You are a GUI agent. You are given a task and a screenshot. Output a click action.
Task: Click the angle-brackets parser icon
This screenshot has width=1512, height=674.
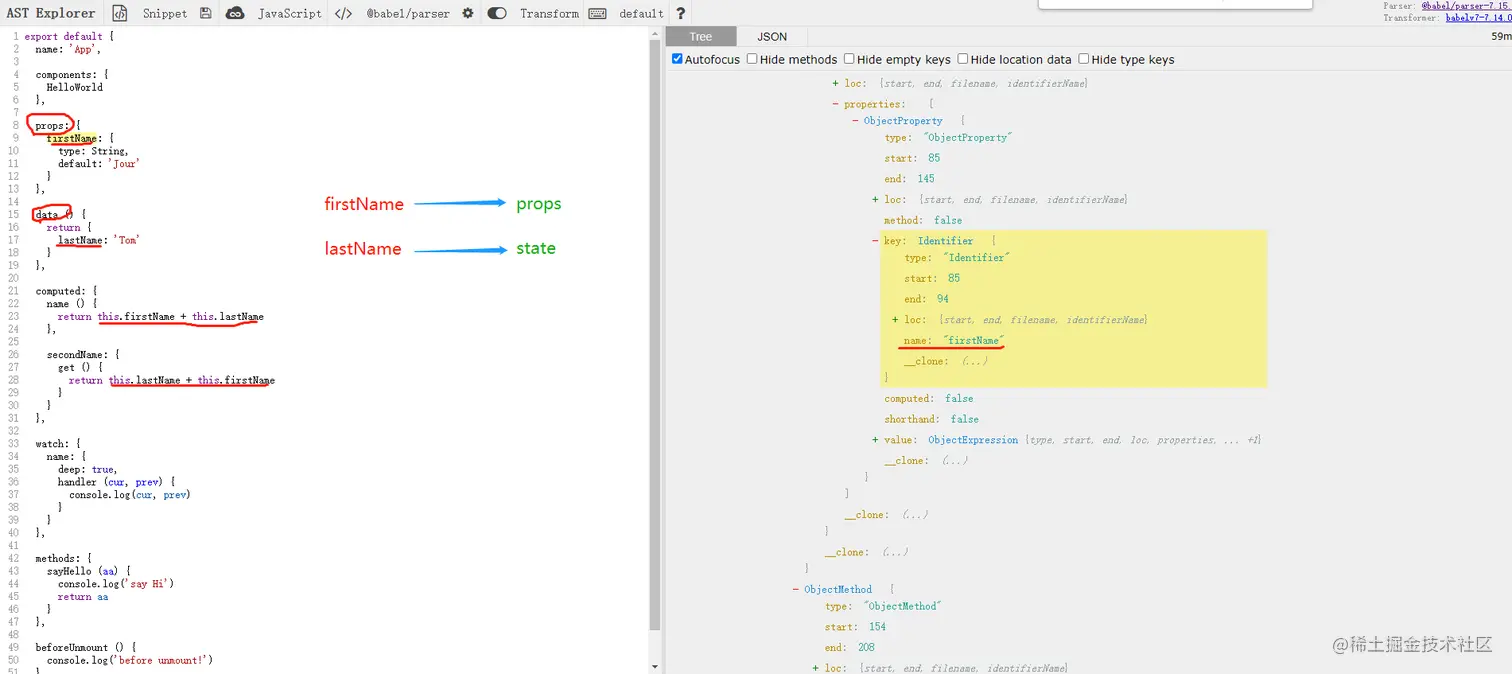coord(344,13)
